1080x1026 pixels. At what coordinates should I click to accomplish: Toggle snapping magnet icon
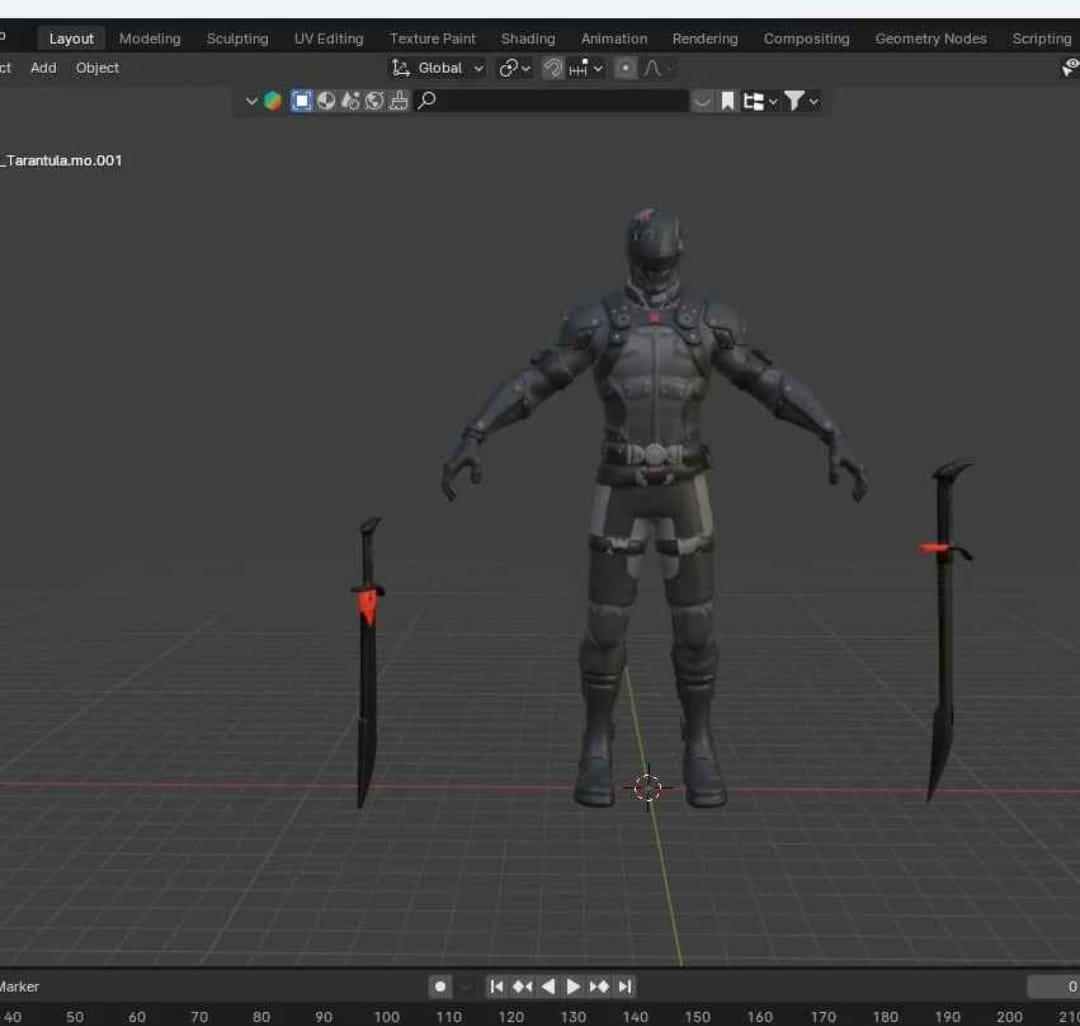[x=552, y=68]
